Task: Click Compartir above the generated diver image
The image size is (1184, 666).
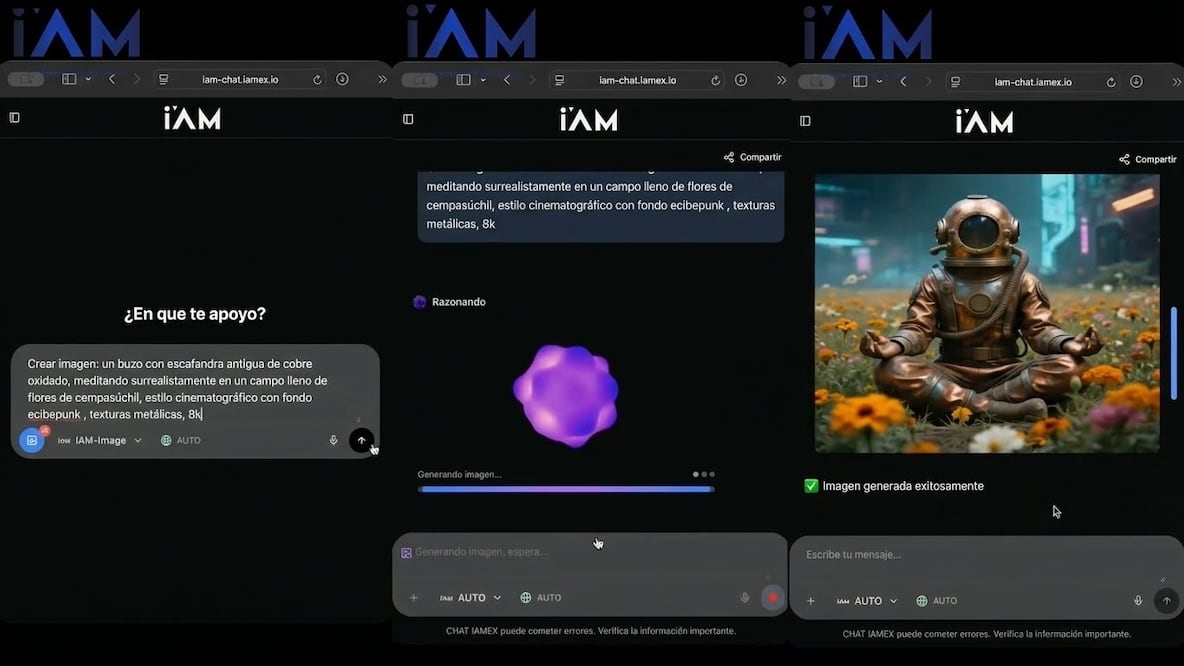Action: (x=1147, y=159)
